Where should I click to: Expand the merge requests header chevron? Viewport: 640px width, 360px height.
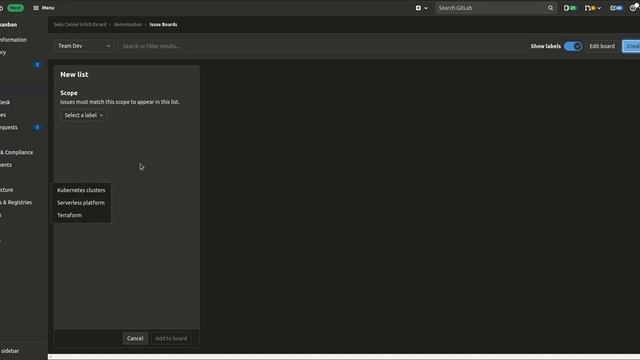599,8
